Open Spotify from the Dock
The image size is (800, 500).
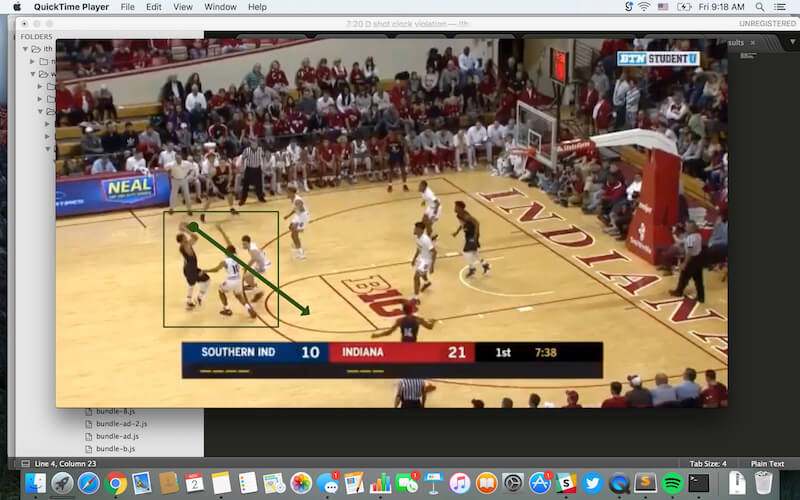coord(672,483)
